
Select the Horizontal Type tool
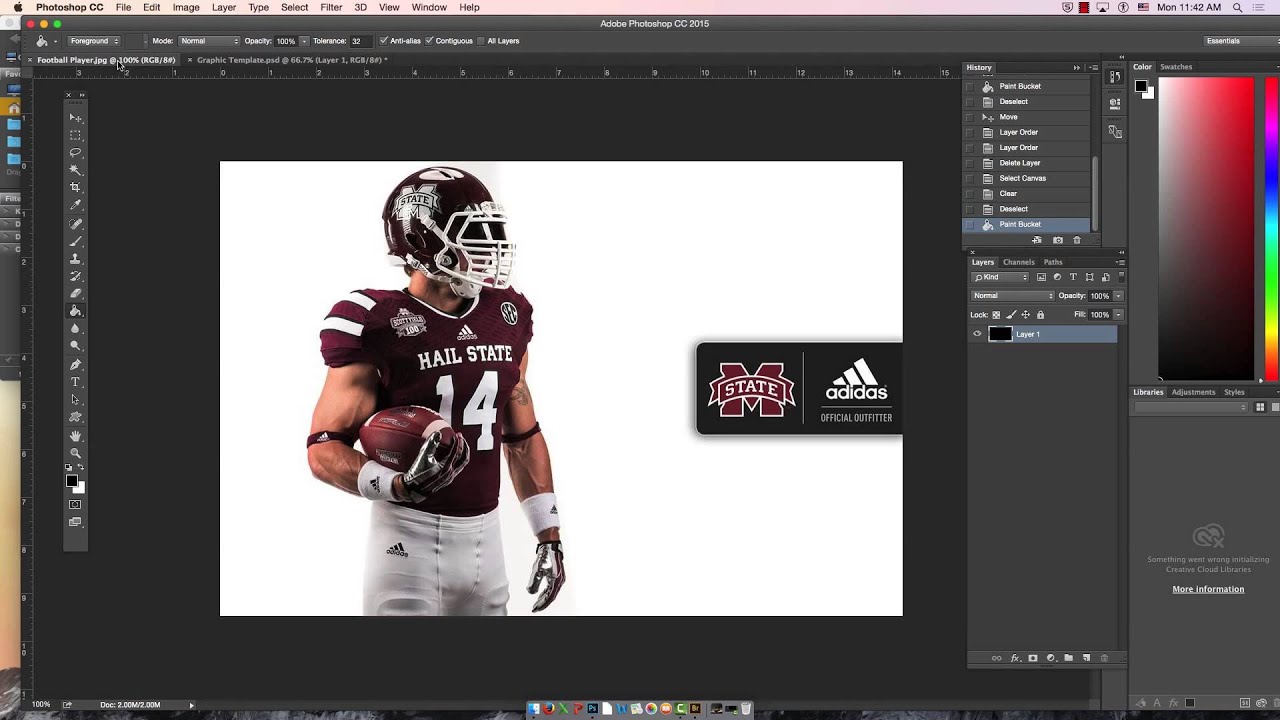[x=75, y=382]
